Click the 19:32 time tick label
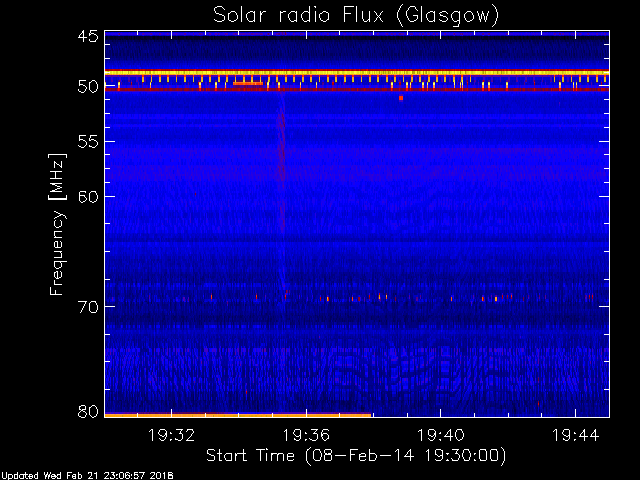Screen dimensions: 640x480 (171, 435)
